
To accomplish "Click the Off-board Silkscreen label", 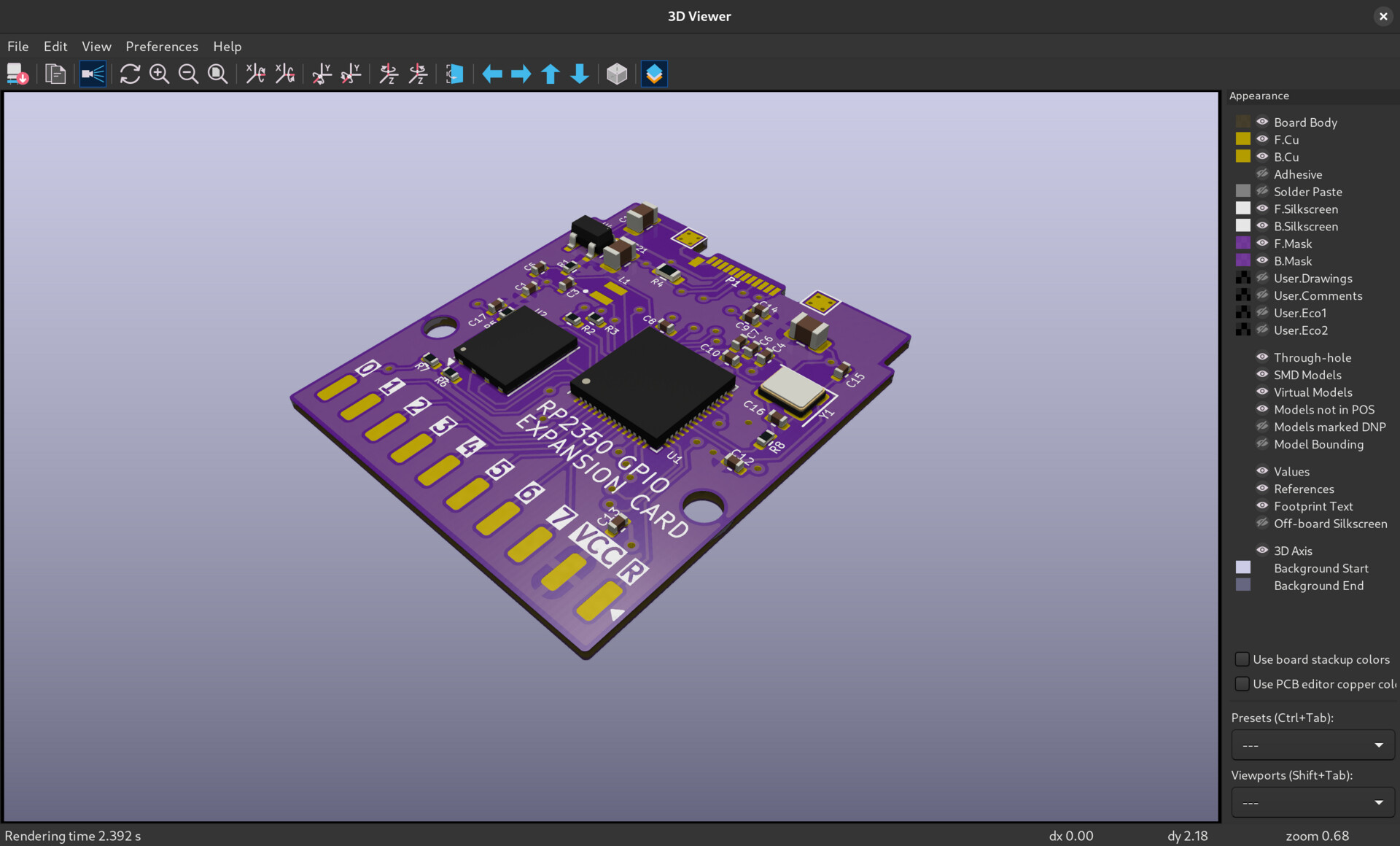I will point(1331,524).
